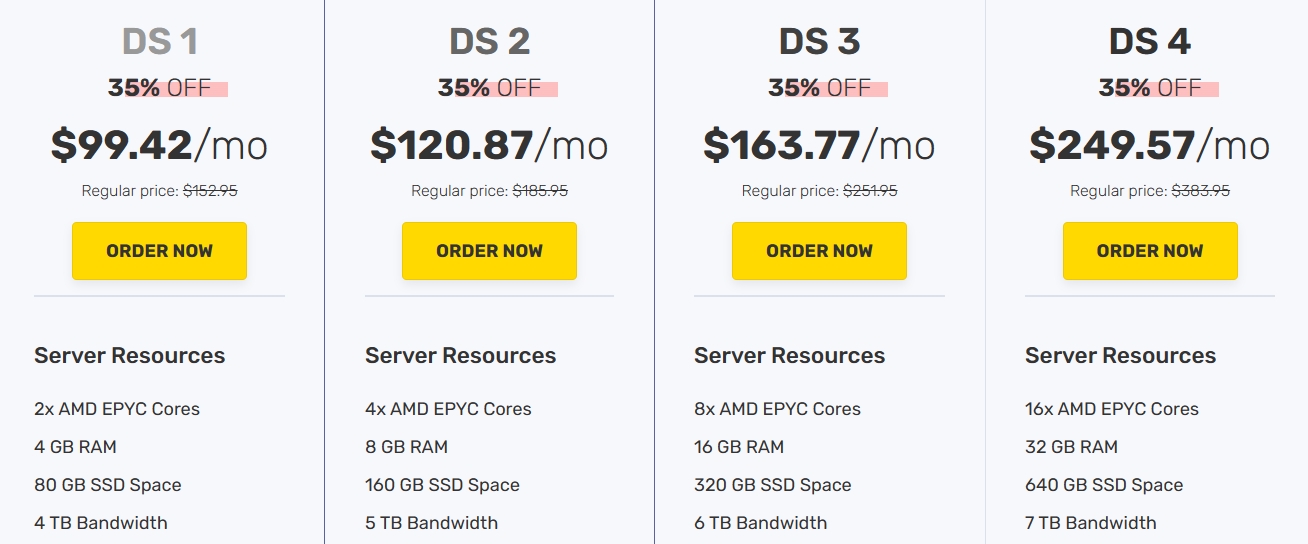
Task: Order the DS 3 plan
Action: [819, 251]
